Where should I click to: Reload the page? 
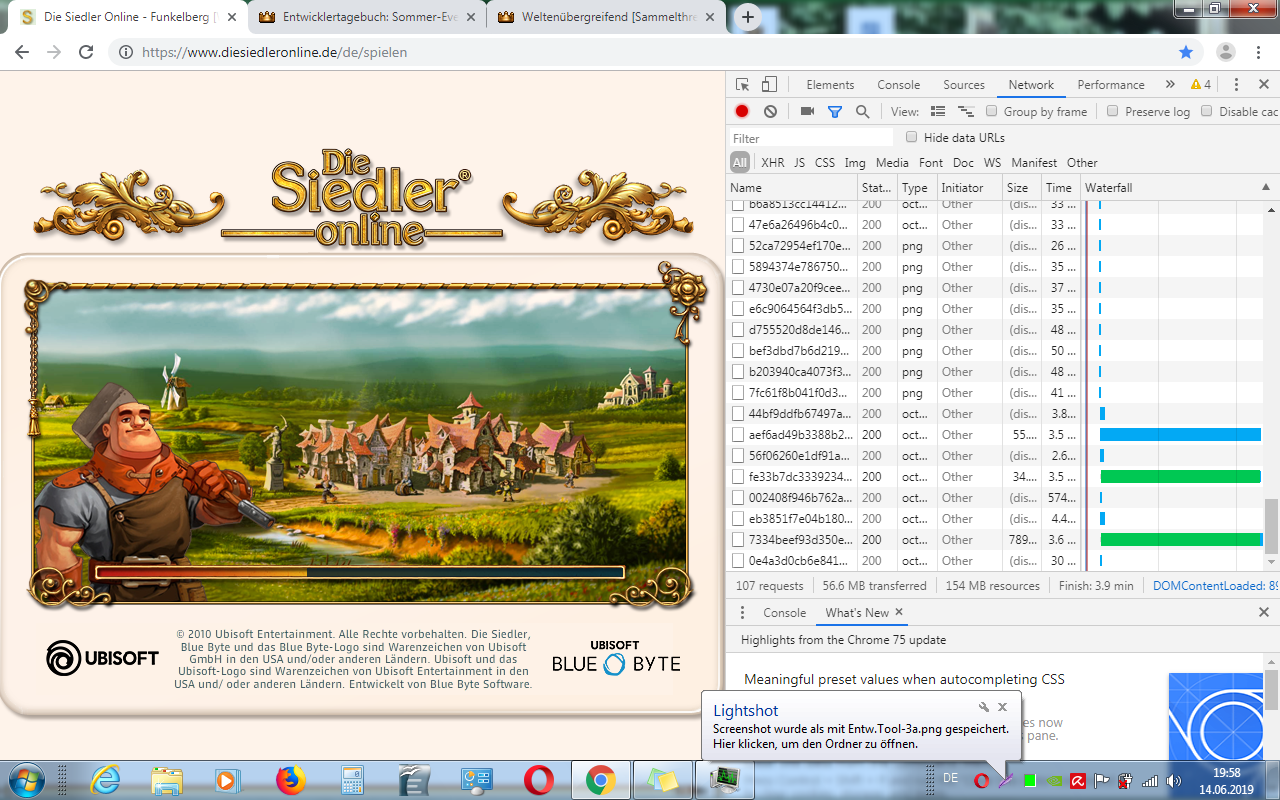coord(86,52)
